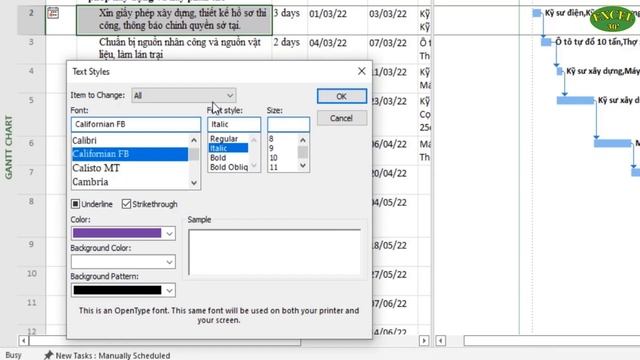The height and width of the screenshot is (360, 640).
Task: Click start date 01/03/22 cell
Action: (x=337, y=20)
